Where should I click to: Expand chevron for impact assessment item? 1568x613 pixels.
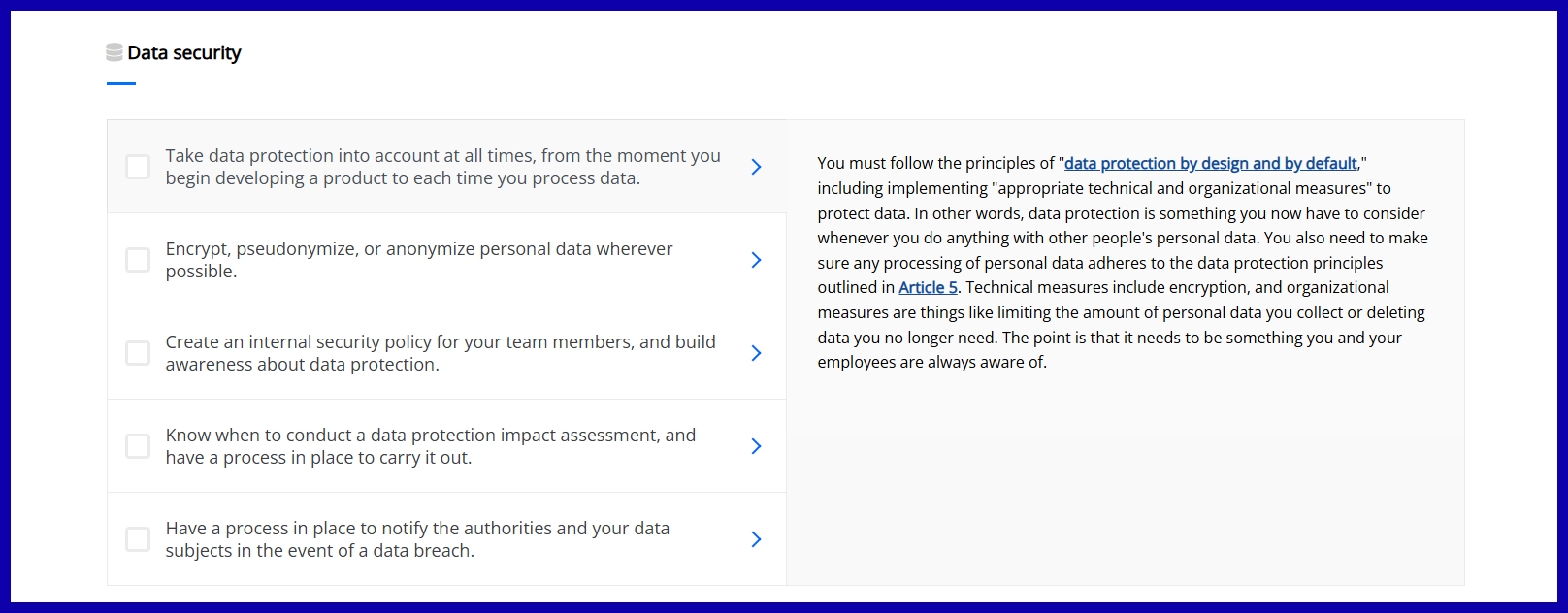pyautogui.click(x=756, y=446)
